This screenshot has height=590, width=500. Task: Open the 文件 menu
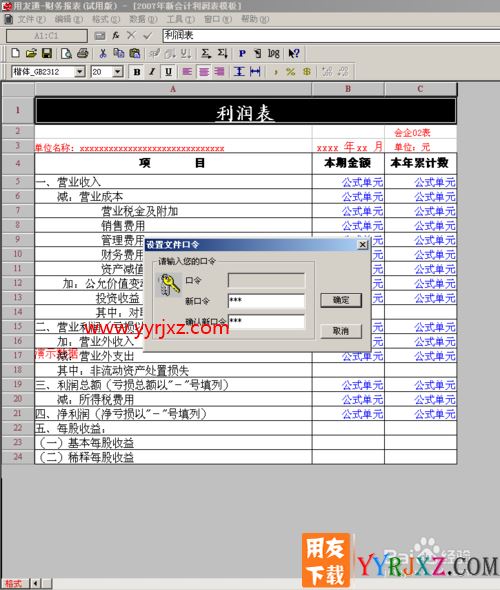32,19
